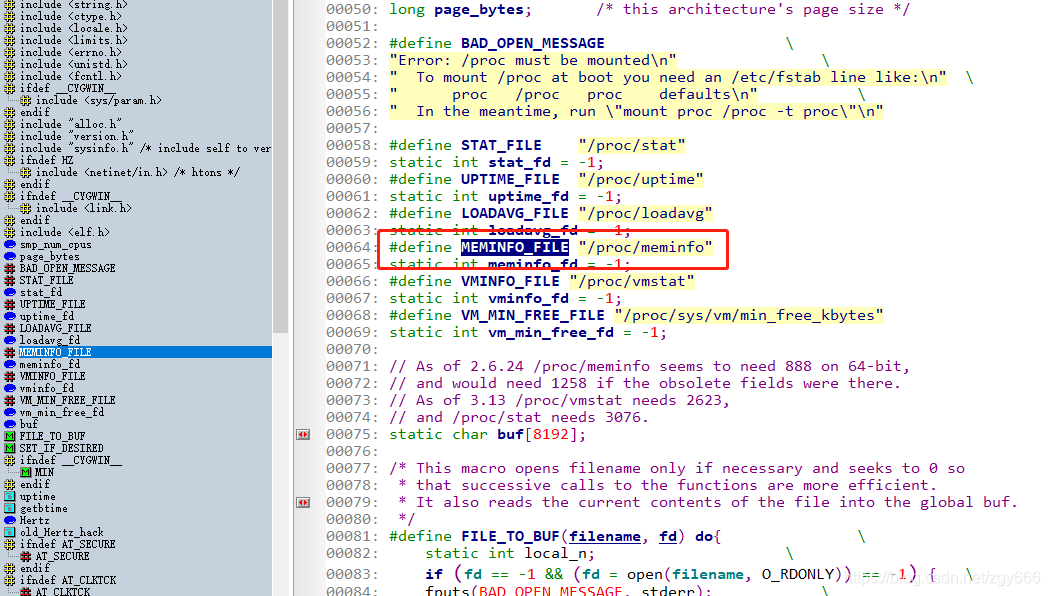Click the green M icon beside FILE_TO_BUF
1050x596 pixels.
pos(9,437)
